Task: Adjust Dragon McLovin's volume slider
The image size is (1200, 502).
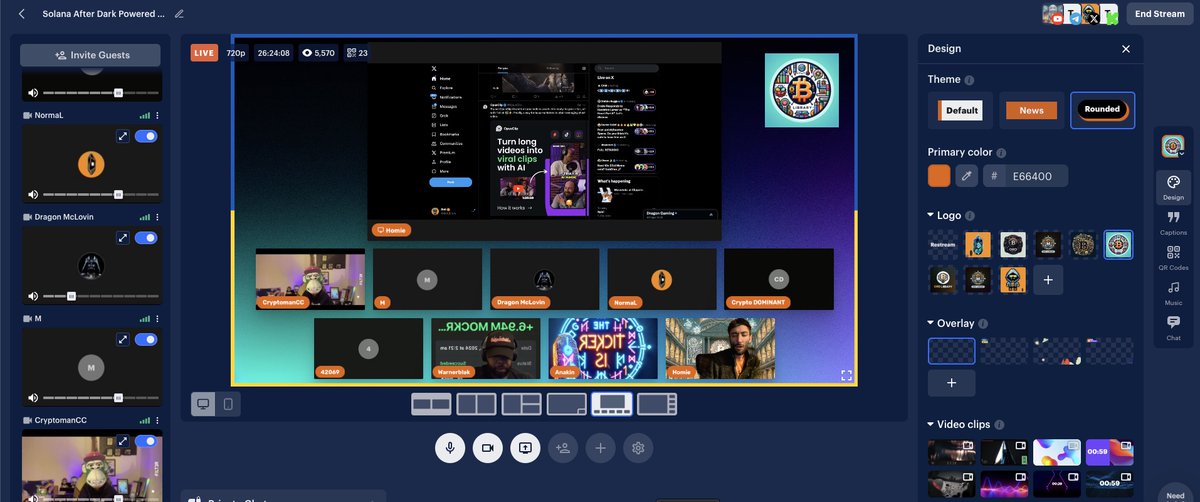Action: pyautogui.click(x=100, y=296)
